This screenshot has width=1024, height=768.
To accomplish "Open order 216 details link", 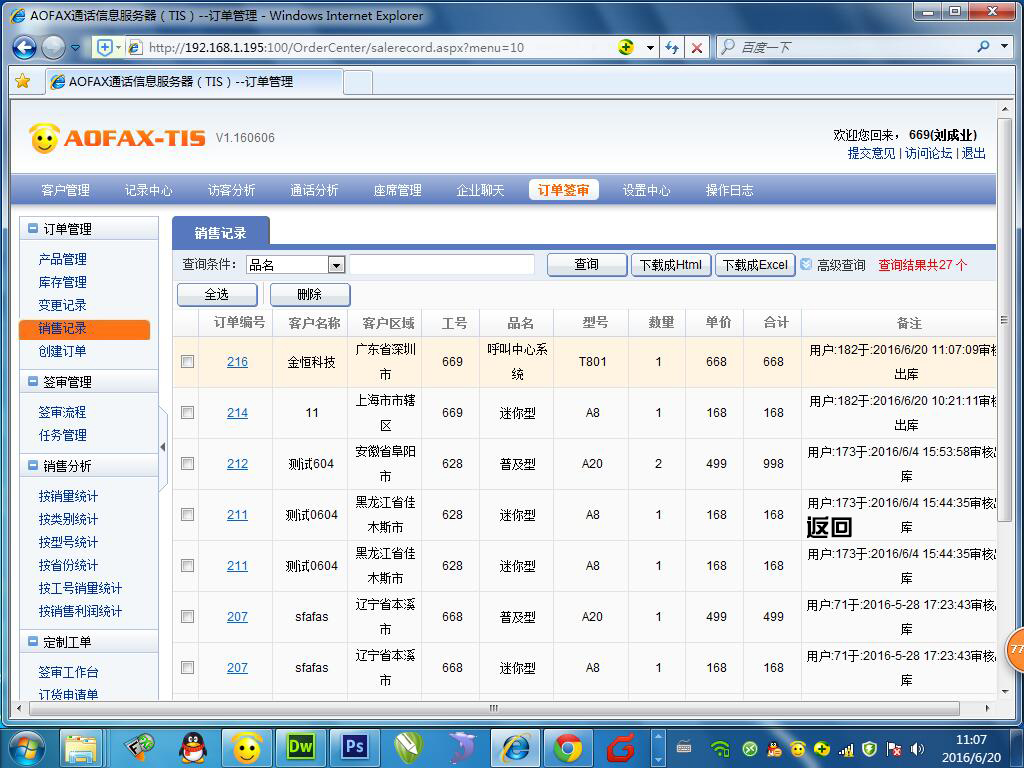I will click(237, 362).
